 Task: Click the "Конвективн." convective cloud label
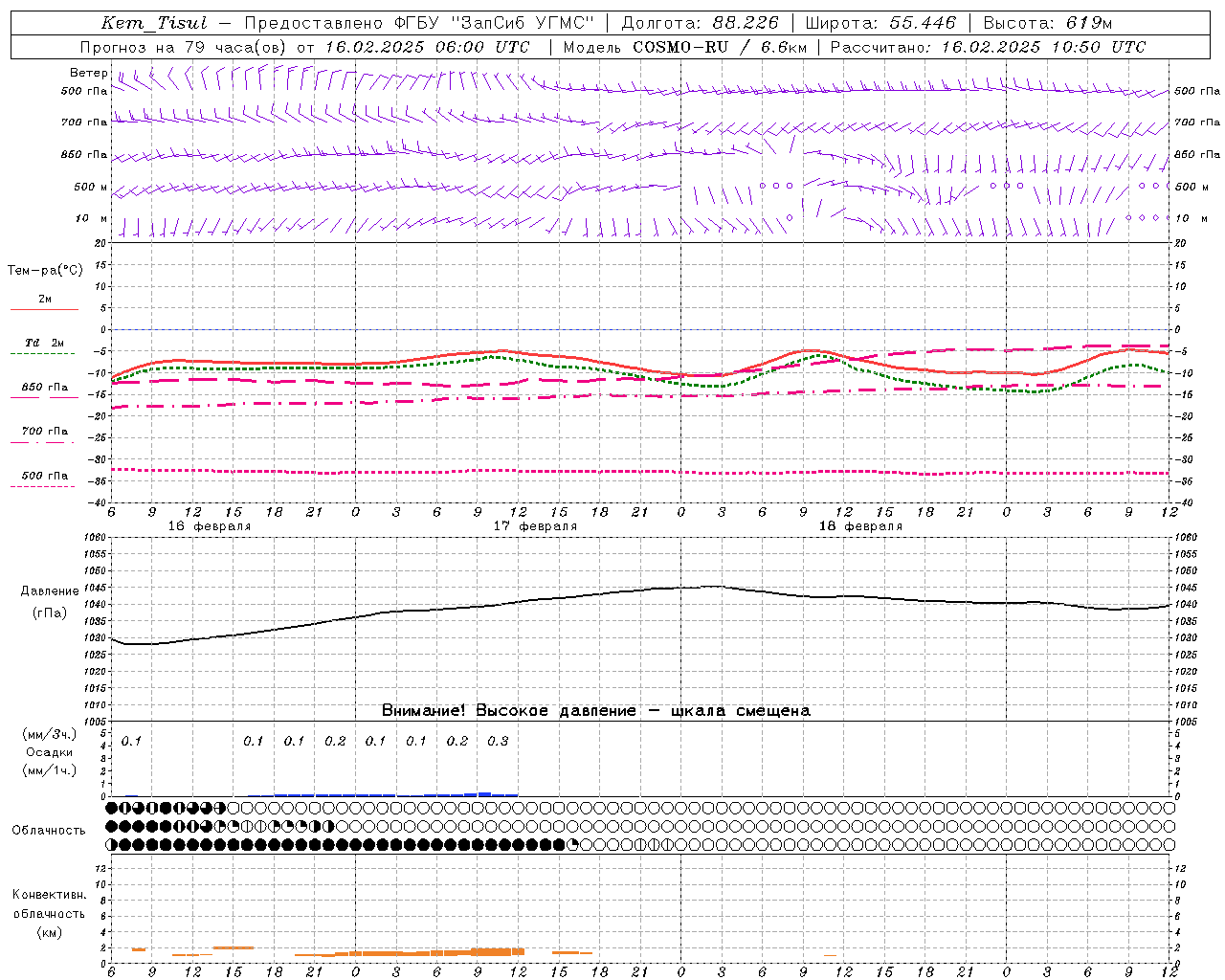50,895
